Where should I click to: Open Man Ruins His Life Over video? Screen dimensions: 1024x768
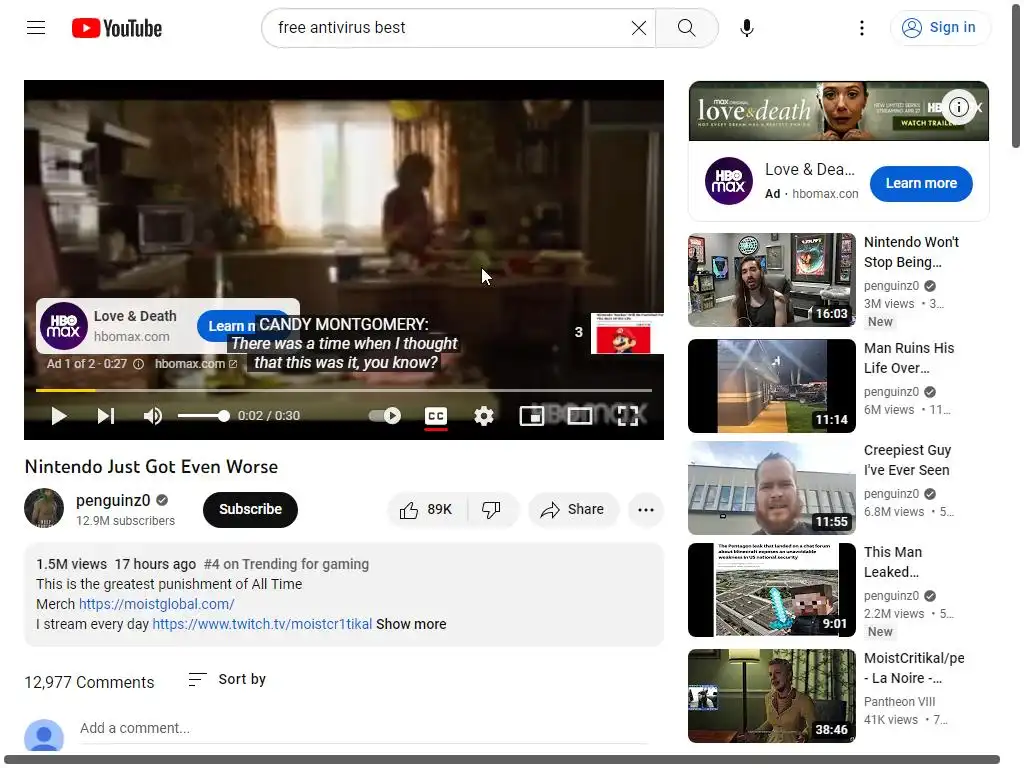tap(771, 385)
